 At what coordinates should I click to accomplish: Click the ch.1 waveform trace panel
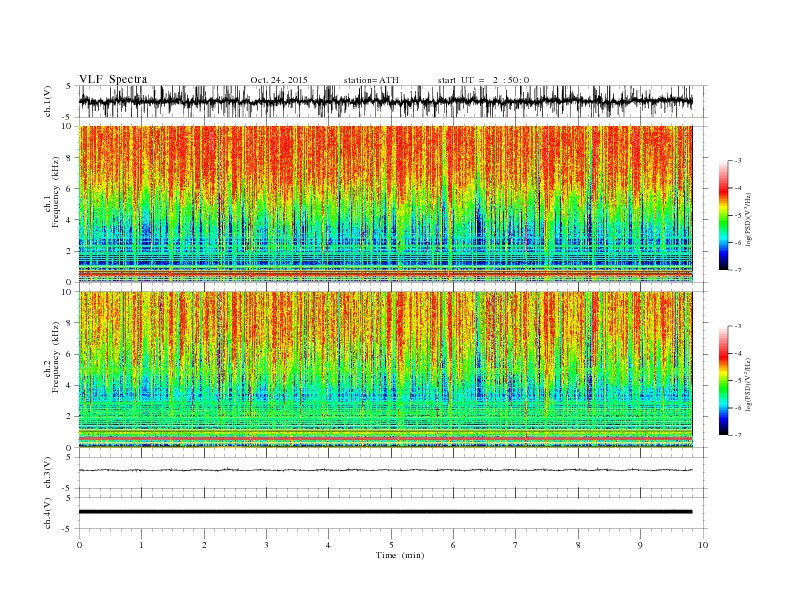(393, 101)
